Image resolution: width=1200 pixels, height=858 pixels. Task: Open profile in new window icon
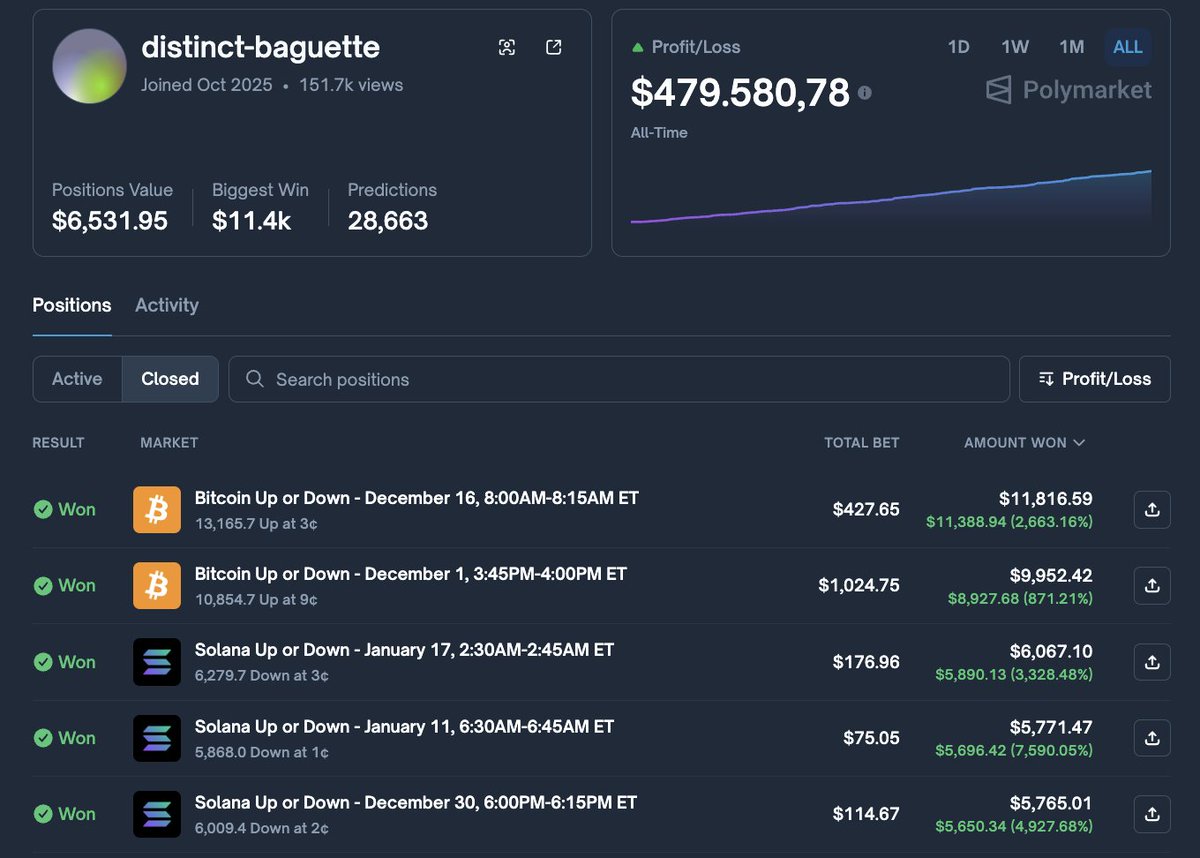click(554, 47)
